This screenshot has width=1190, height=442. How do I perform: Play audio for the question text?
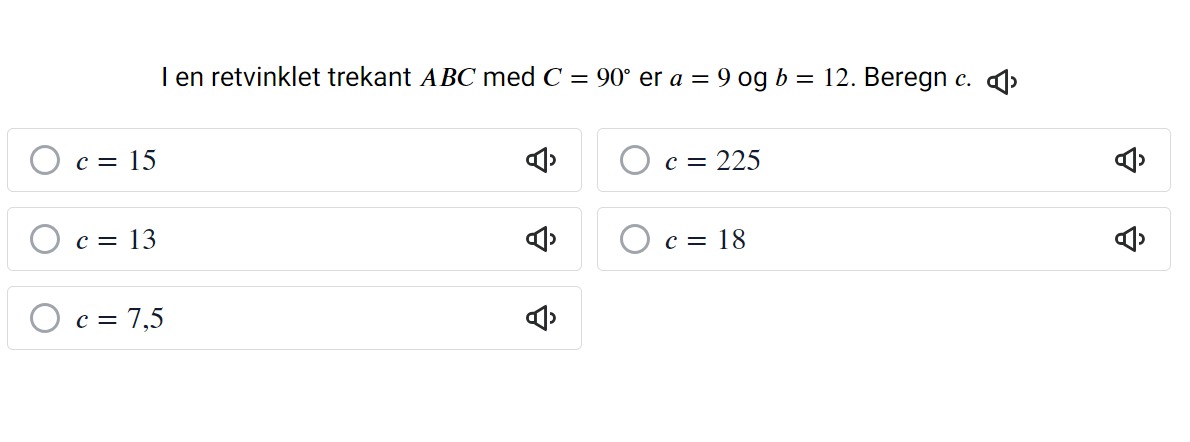[x=1002, y=81]
